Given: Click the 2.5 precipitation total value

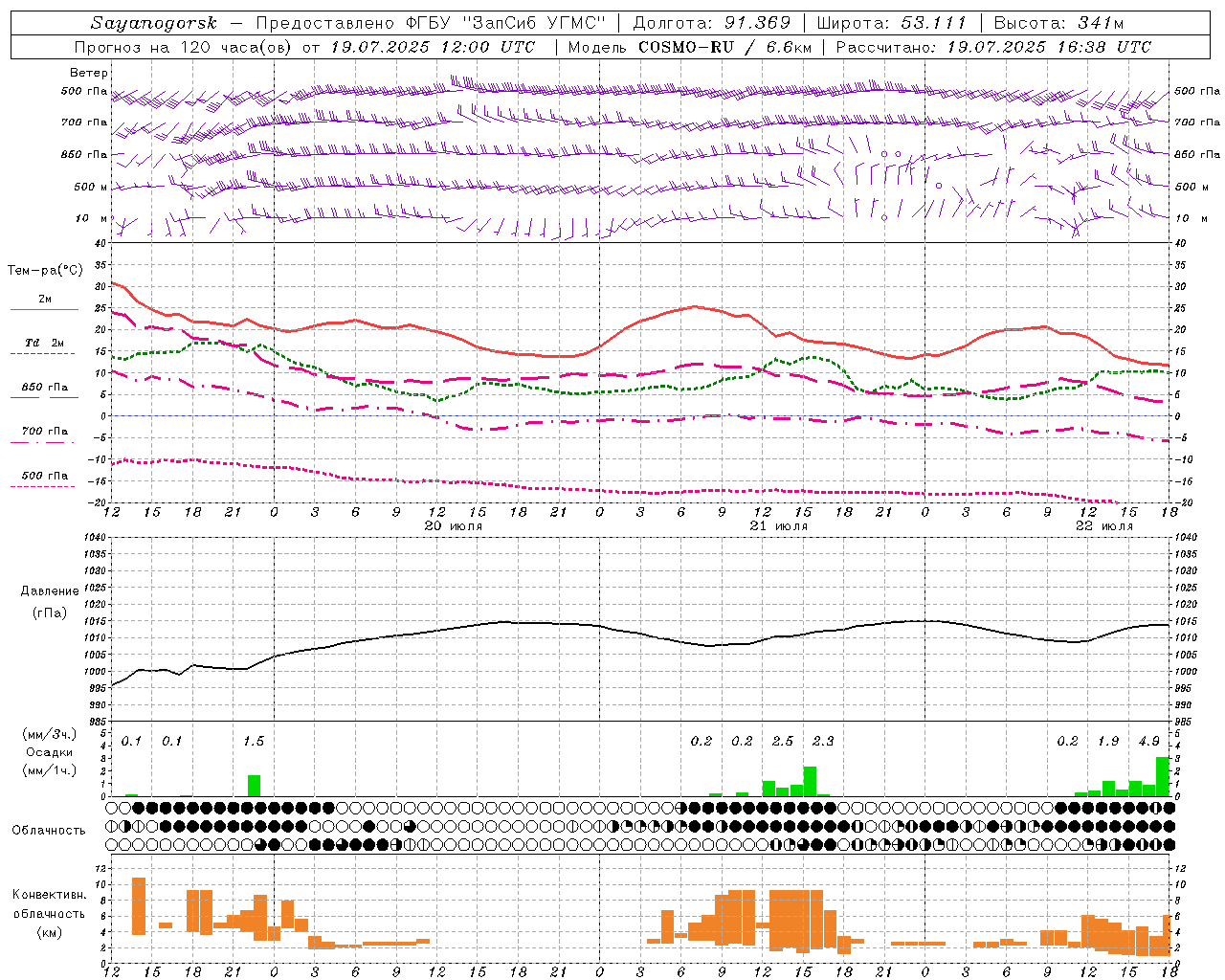Looking at the screenshot, I should (783, 742).
